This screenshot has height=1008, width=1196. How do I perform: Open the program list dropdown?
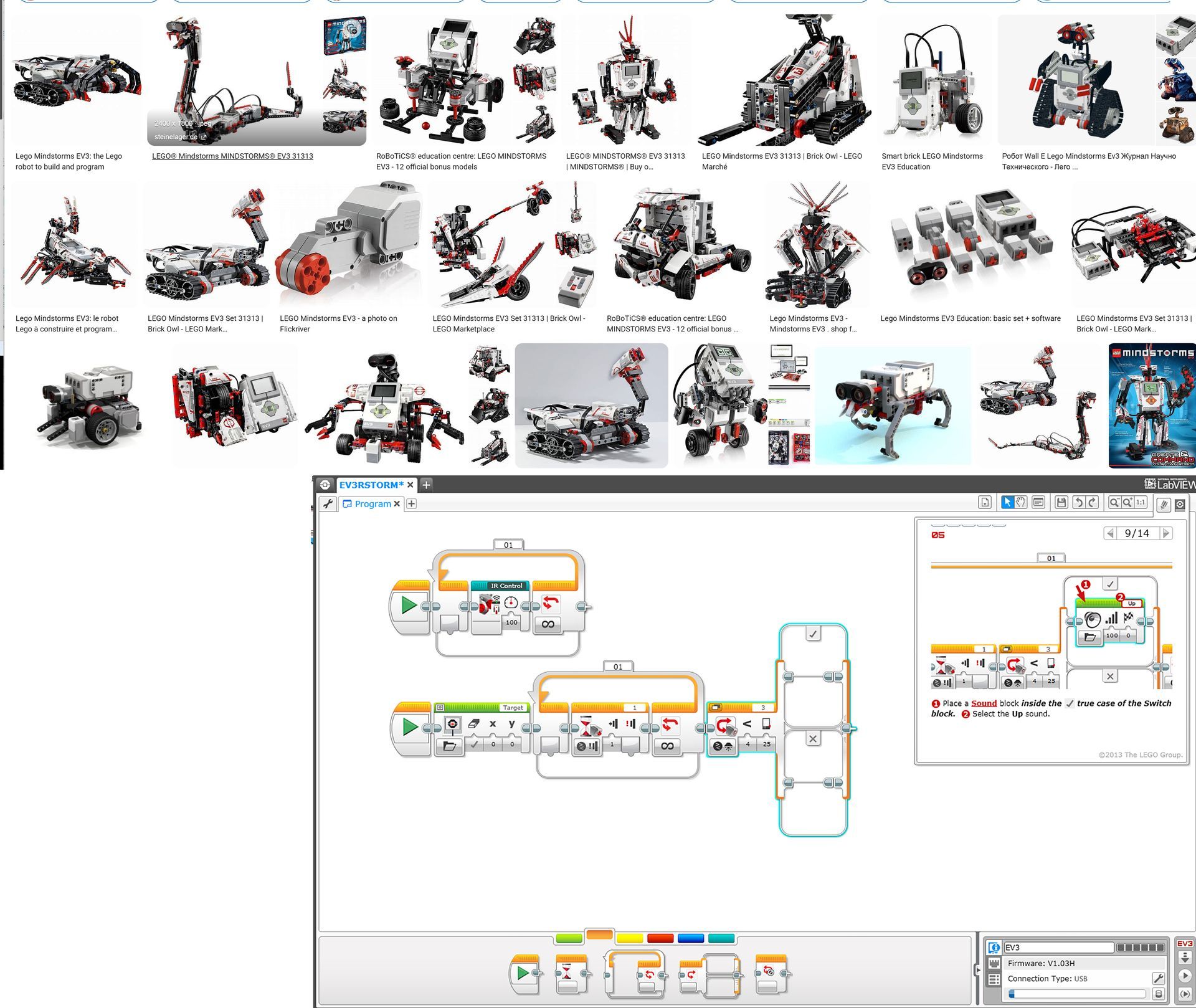tap(985, 502)
